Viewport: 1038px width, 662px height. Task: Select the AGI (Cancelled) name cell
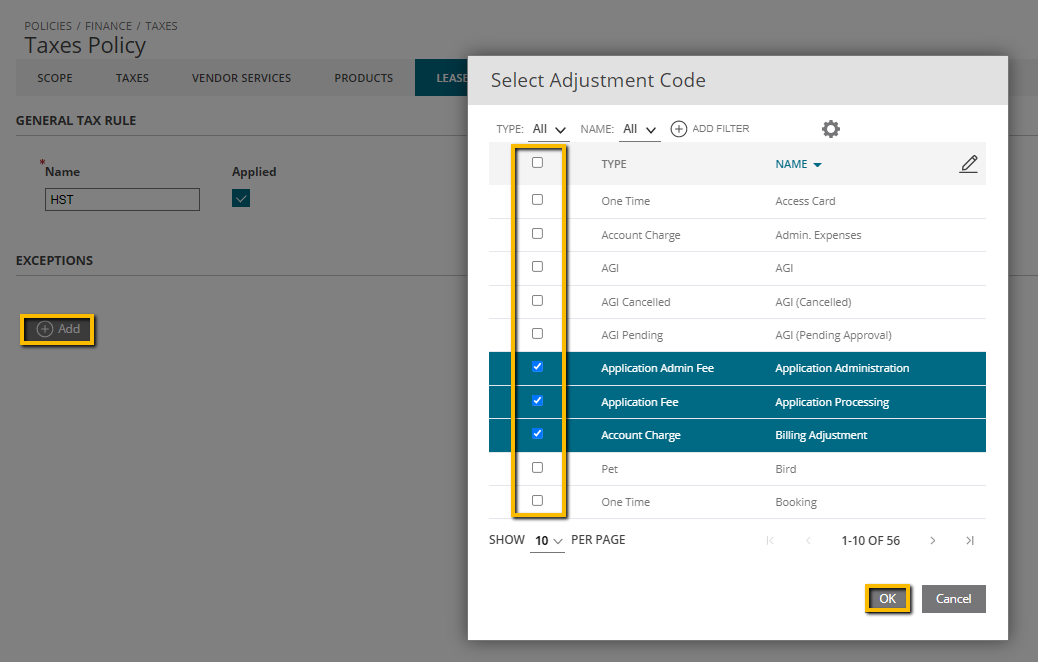[813, 302]
